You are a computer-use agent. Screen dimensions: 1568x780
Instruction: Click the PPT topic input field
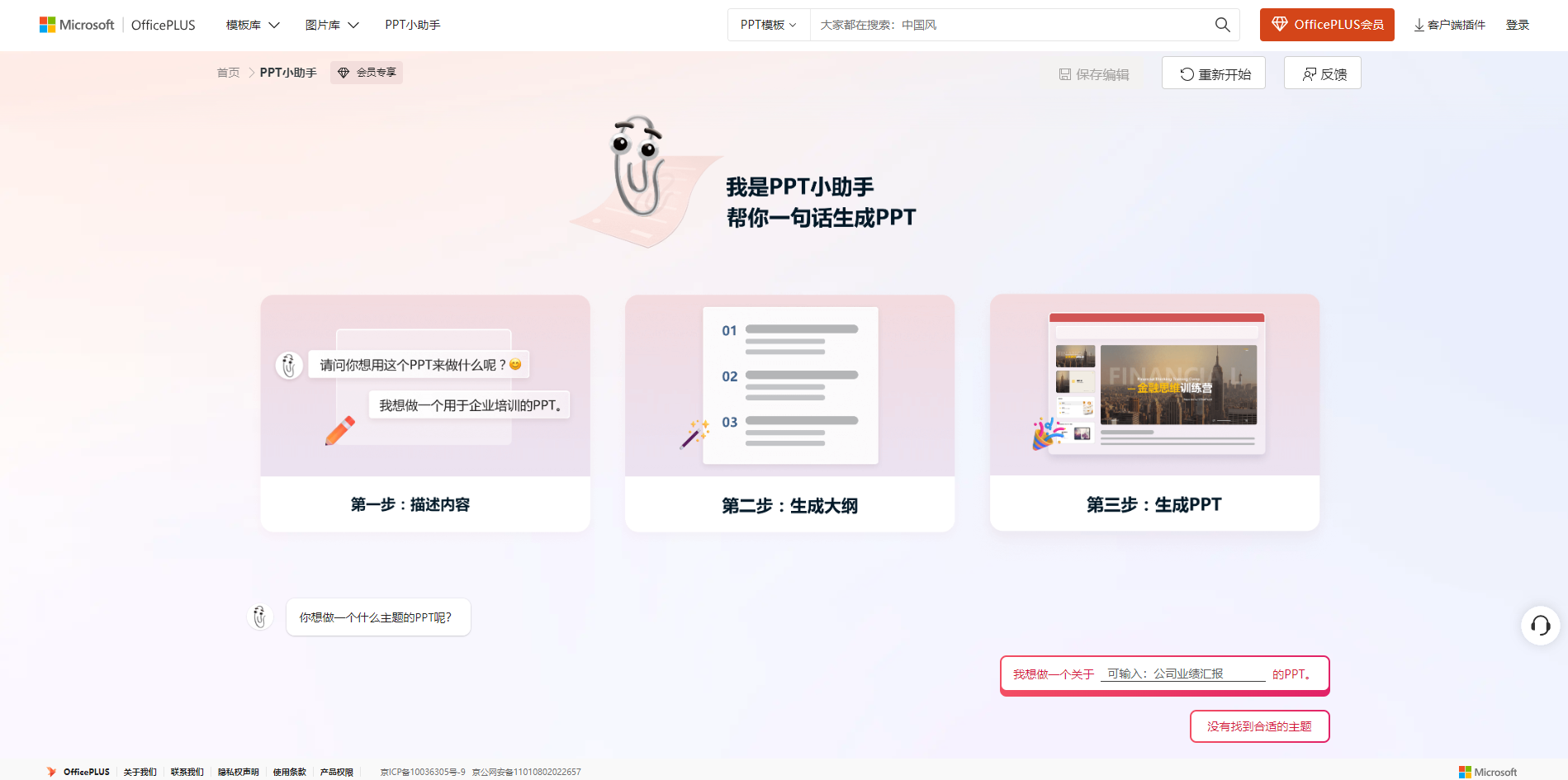pos(1184,673)
